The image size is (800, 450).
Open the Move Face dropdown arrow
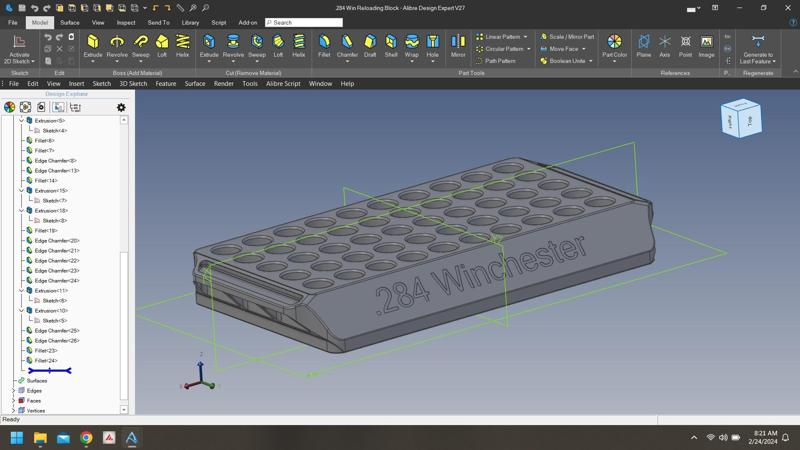coord(584,49)
